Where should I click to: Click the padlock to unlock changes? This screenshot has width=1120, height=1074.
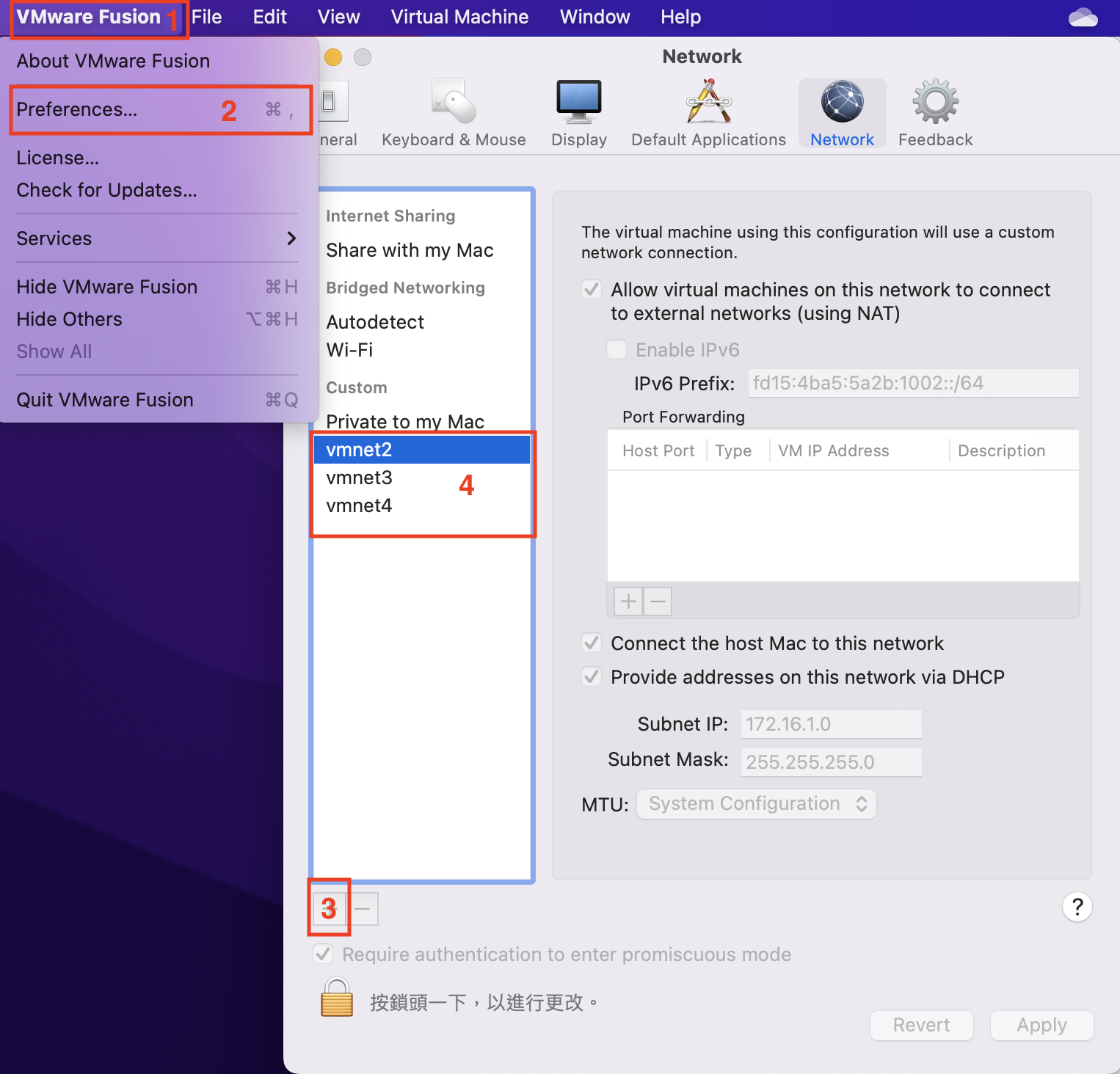click(x=337, y=998)
